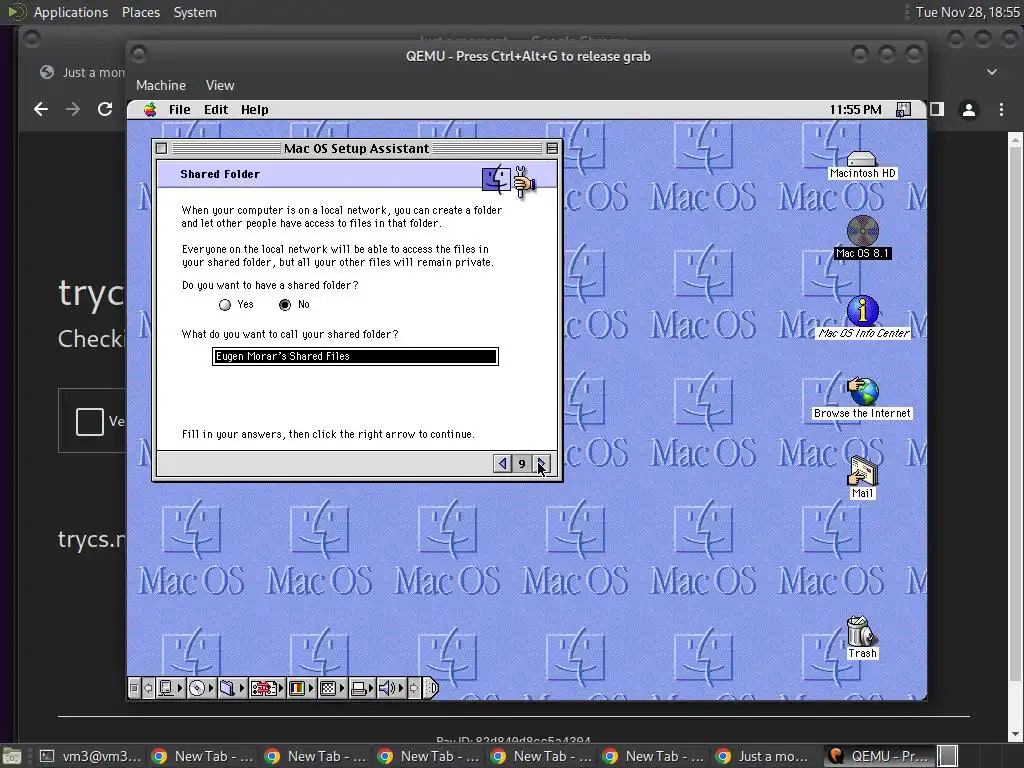1024x768 pixels.
Task: Open the Places menu in top panel
Action: pyautogui.click(x=141, y=12)
